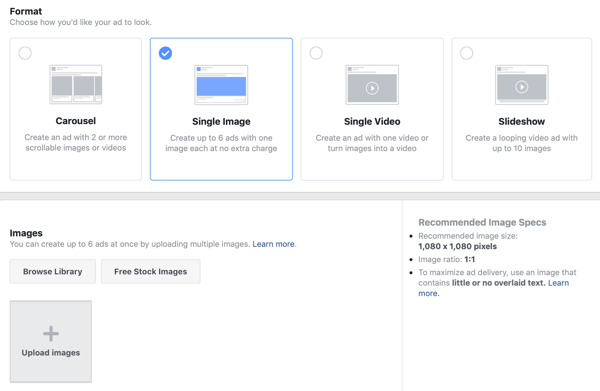Open the Browse Library button
This screenshot has height=391, width=600.
point(52,271)
